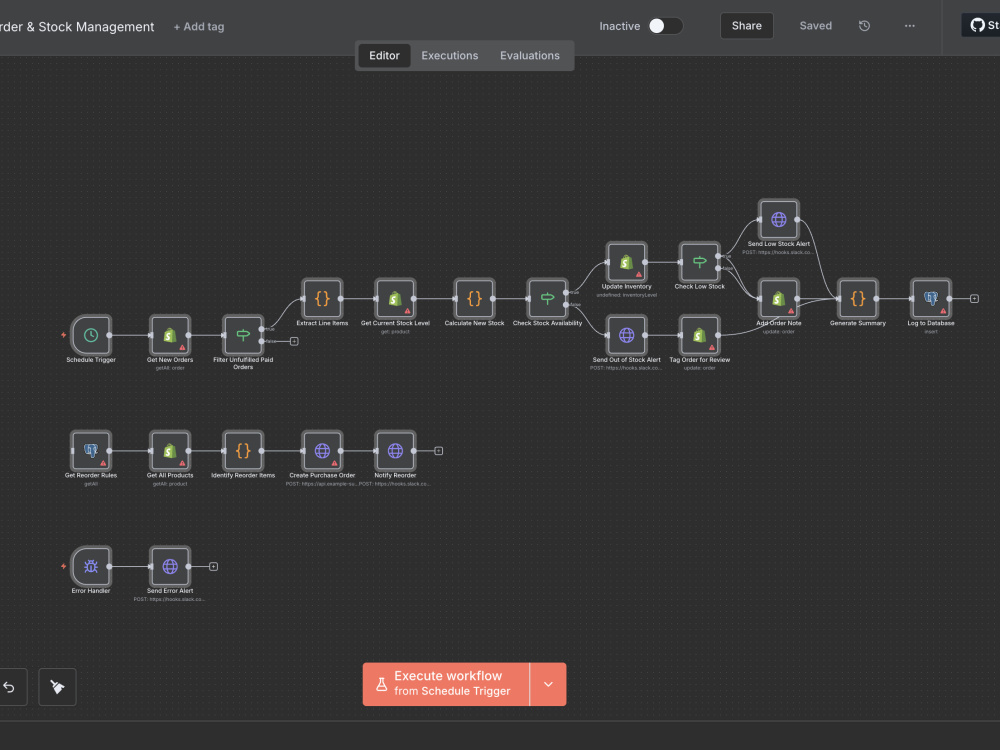Click the Saved status label
1000x750 pixels.
click(816, 26)
